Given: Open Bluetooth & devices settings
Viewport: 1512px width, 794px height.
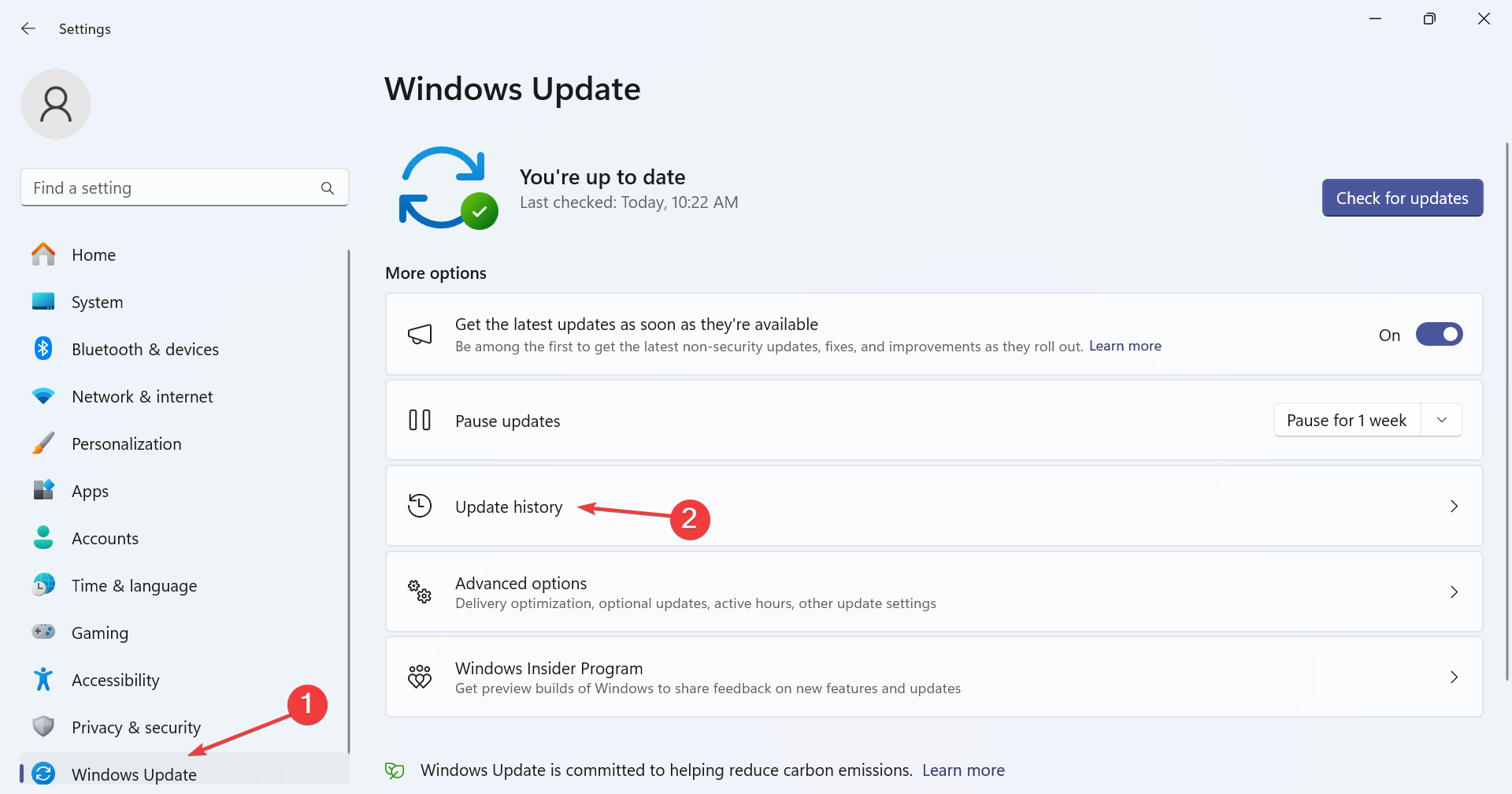Looking at the screenshot, I should [43, 348].
